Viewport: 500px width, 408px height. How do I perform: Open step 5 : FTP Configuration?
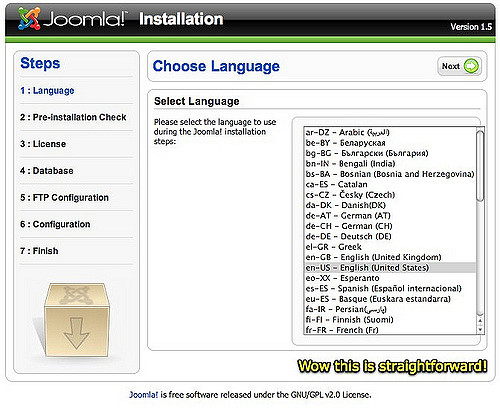tap(64, 197)
